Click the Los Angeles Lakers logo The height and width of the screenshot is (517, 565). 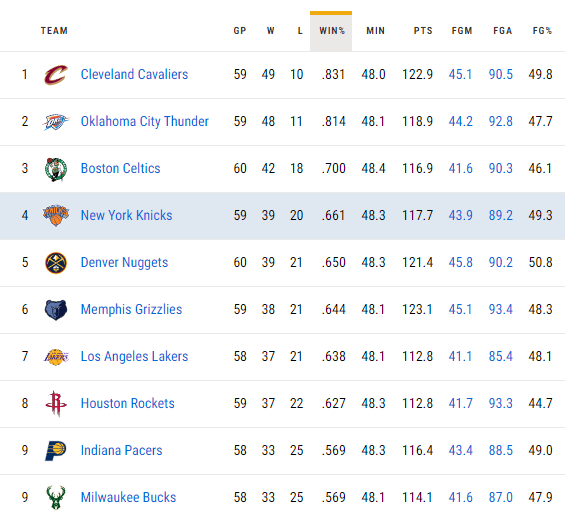click(x=56, y=357)
